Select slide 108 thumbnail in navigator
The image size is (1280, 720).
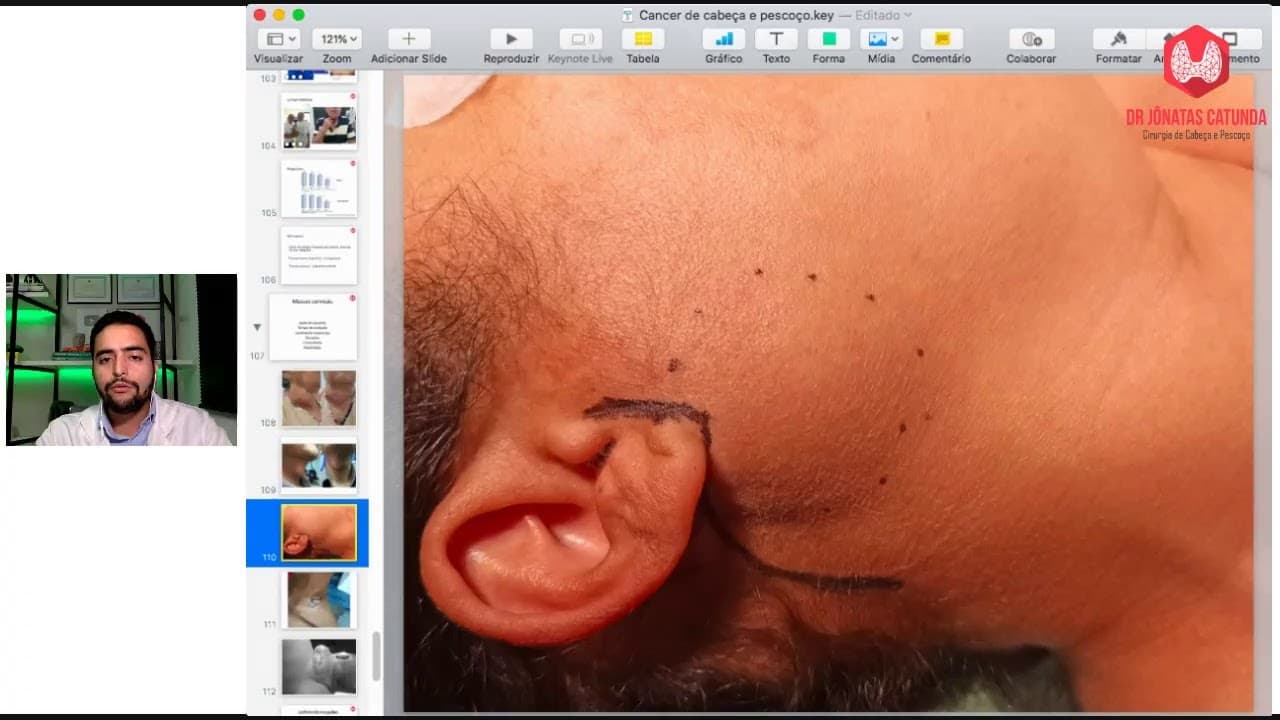[319, 398]
